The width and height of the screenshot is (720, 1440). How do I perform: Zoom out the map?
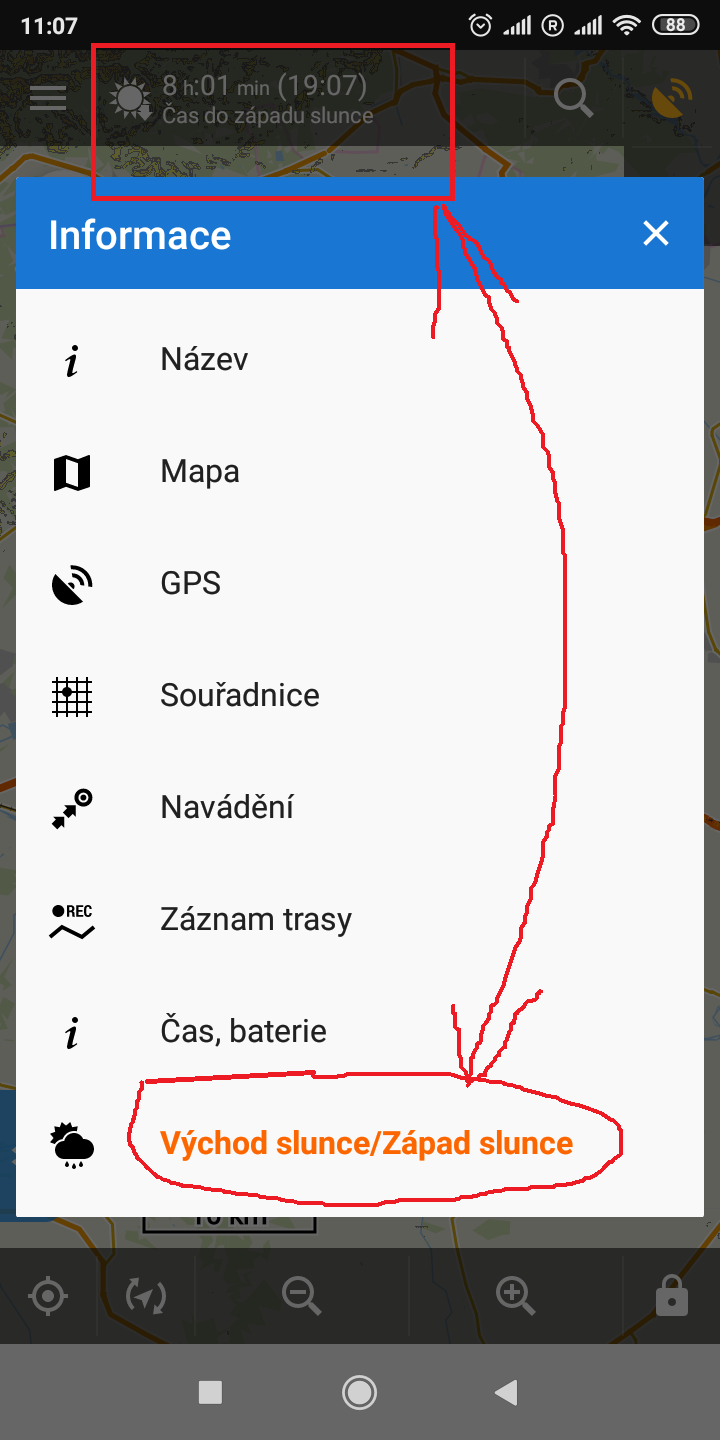(x=301, y=1297)
